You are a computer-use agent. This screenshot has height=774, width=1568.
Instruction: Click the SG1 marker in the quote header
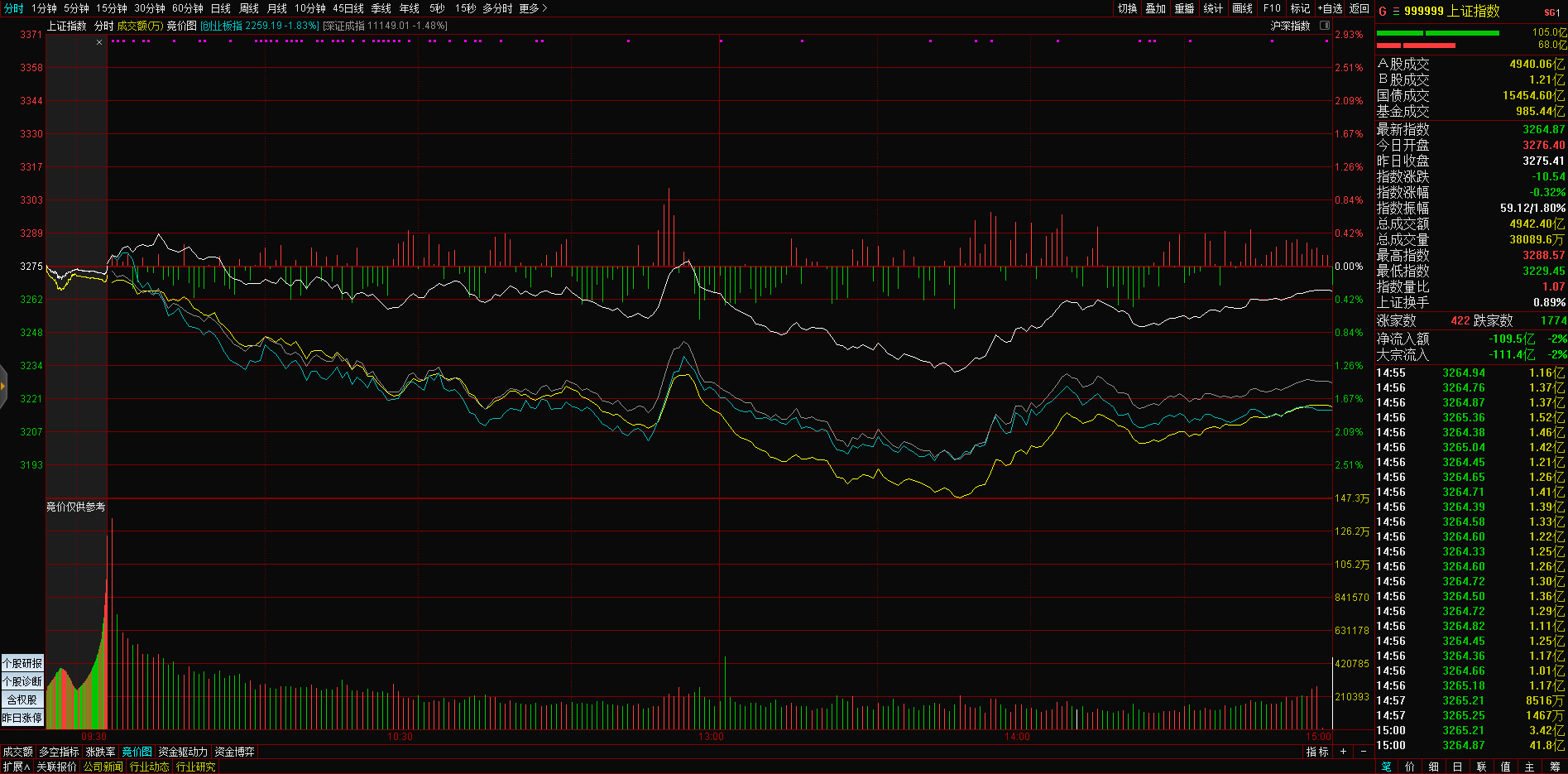(1551, 12)
